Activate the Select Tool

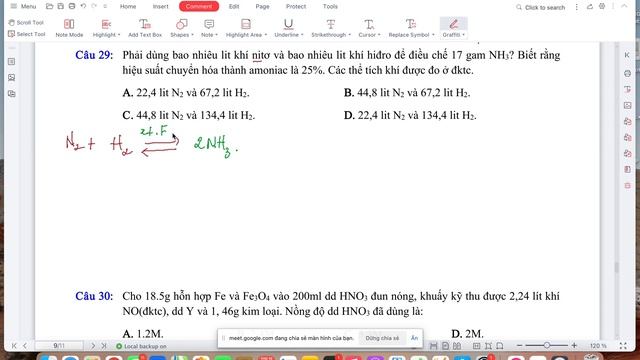click(27, 34)
